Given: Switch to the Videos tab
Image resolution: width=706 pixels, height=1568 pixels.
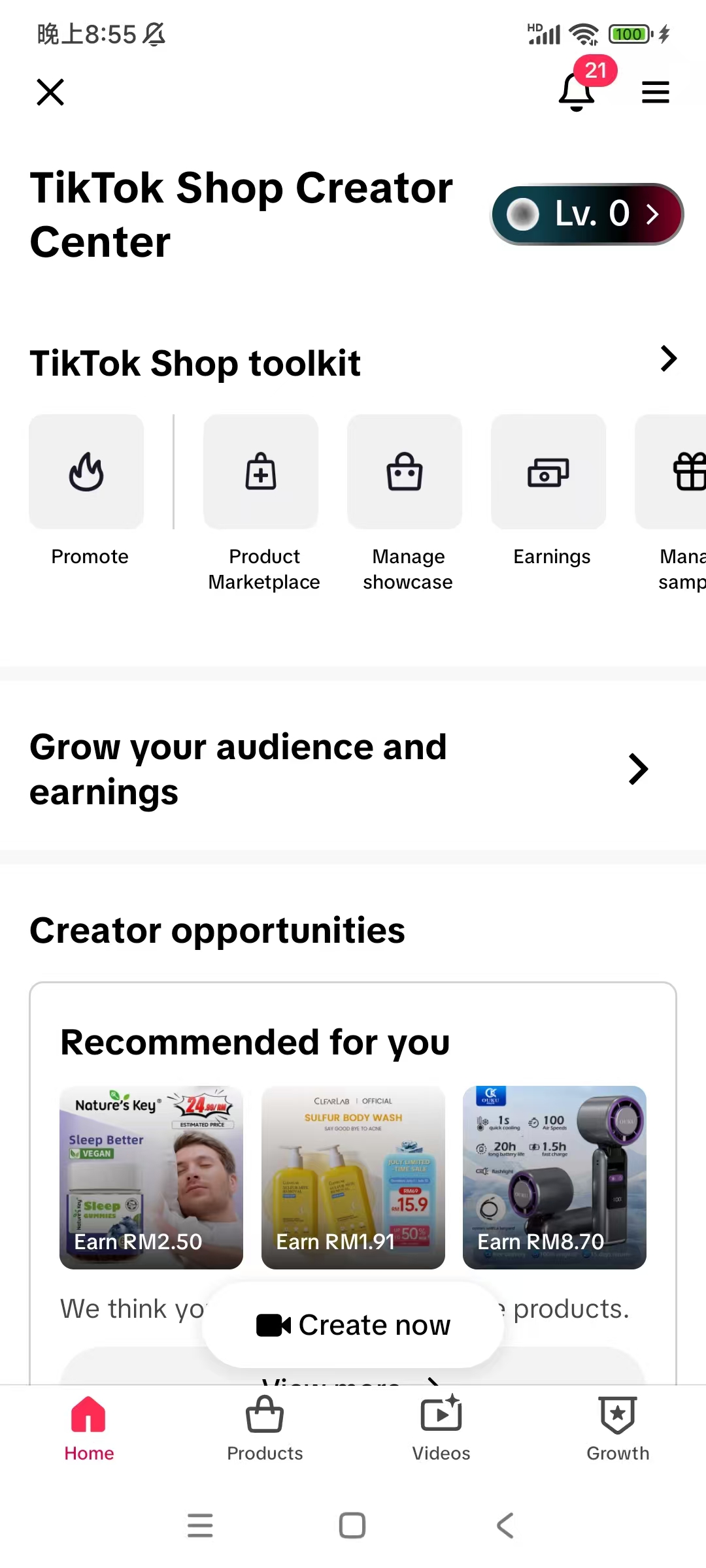Looking at the screenshot, I should 441,1428.
